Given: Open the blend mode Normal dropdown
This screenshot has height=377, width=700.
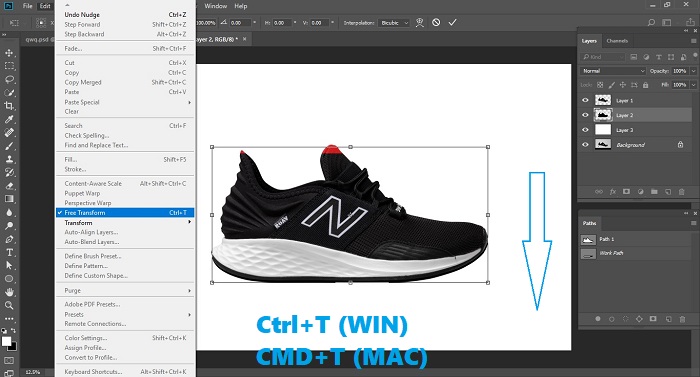Looking at the screenshot, I should [613, 71].
